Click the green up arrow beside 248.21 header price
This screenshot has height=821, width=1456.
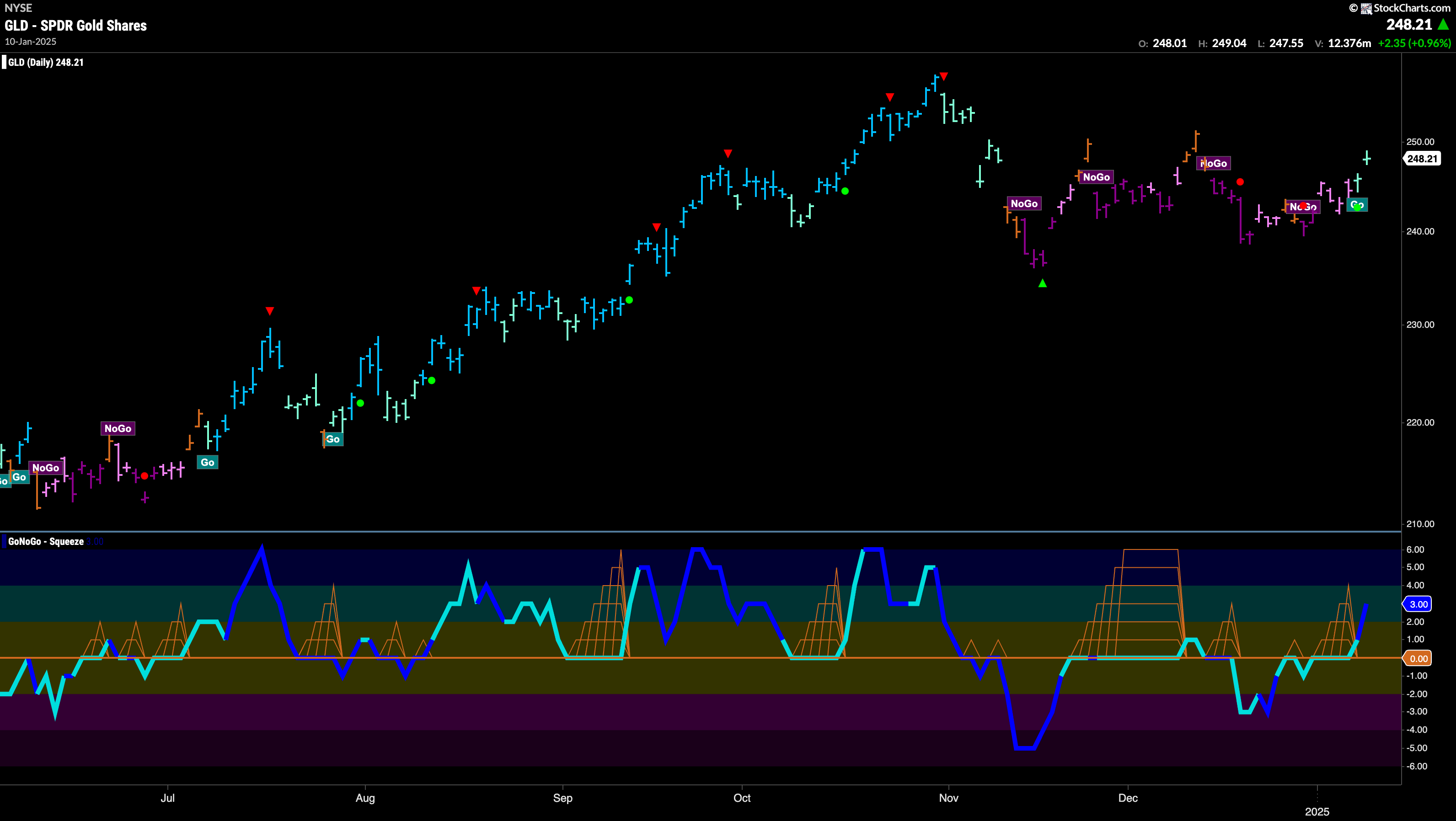tap(1443, 24)
